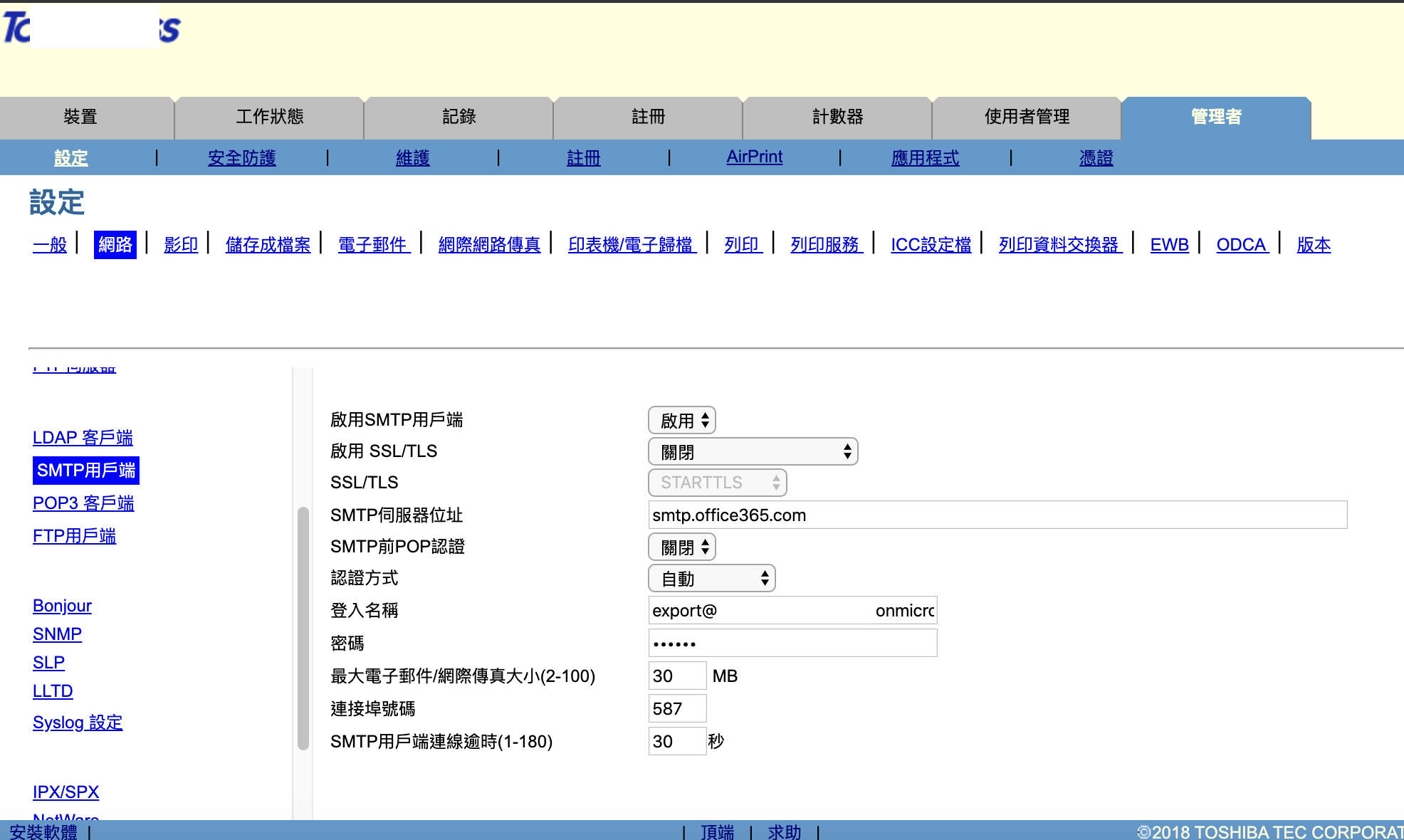Open the 安全防護 submenu link
The image size is (1404, 840).
click(241, 158)
